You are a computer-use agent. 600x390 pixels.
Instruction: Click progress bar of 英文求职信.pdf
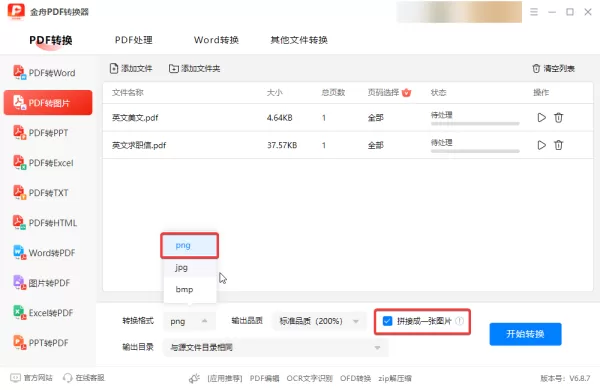(475, 151)
